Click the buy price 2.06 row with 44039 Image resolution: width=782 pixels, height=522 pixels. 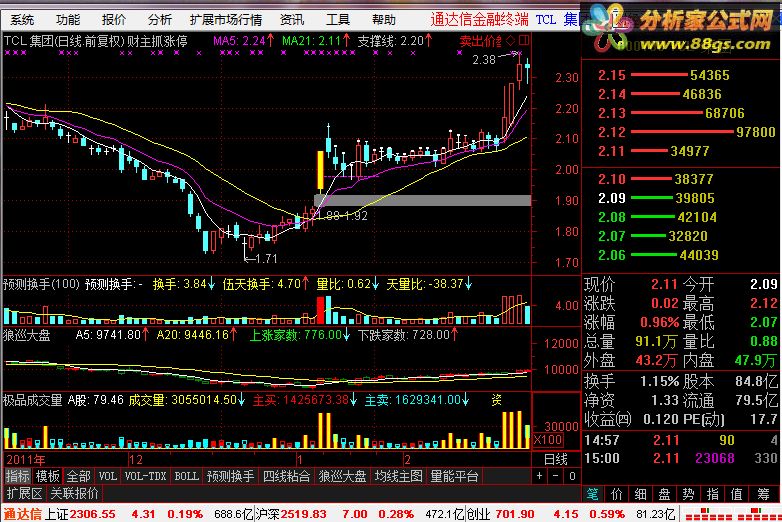coord(658,255)
